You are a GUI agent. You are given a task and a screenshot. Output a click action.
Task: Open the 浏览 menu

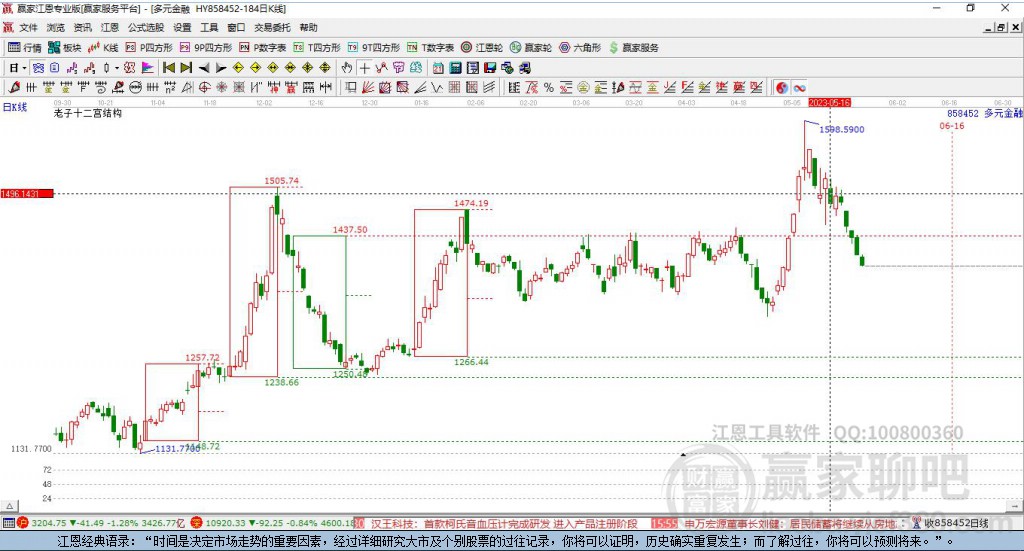[x=56, y=27]
